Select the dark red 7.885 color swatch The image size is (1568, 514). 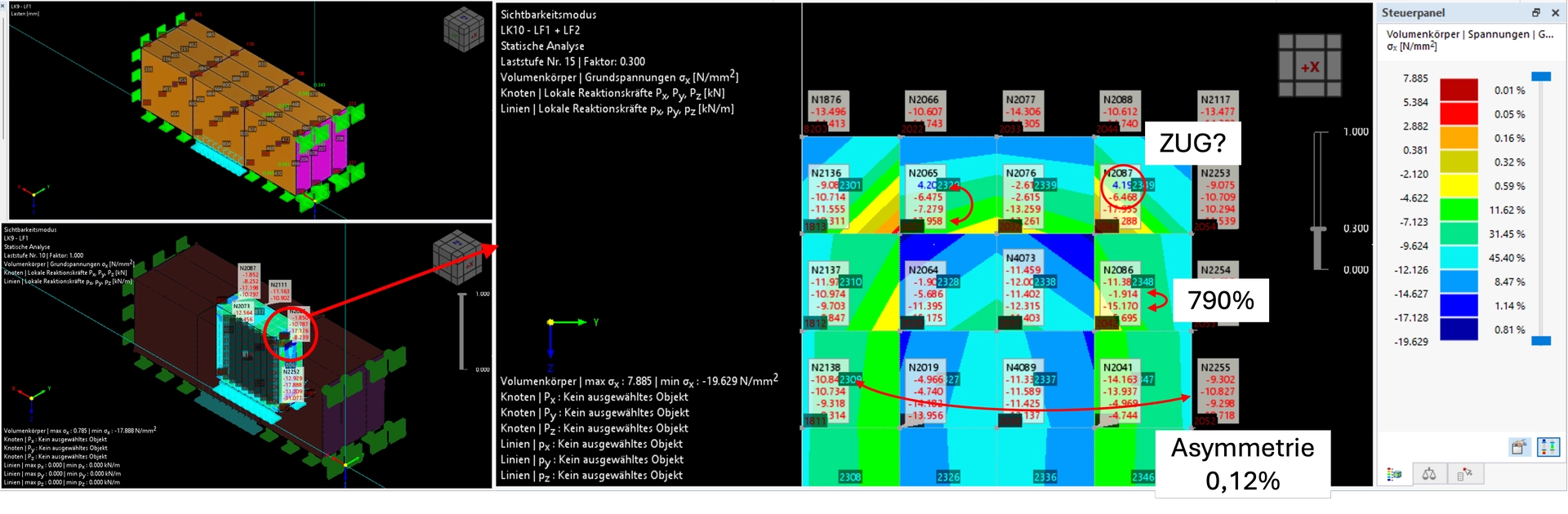1459,90
